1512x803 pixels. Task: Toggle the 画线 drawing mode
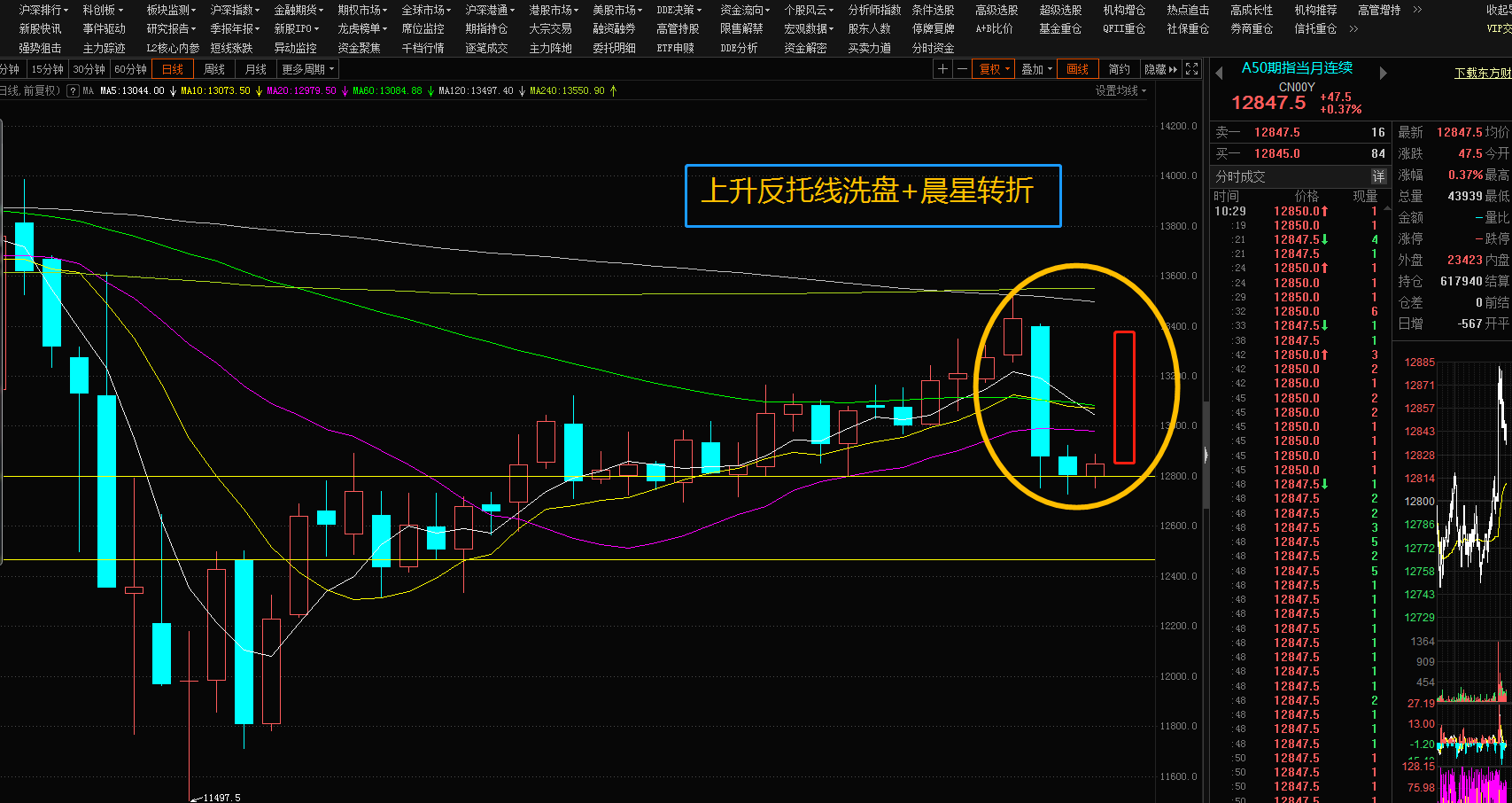click(1078, 69)
